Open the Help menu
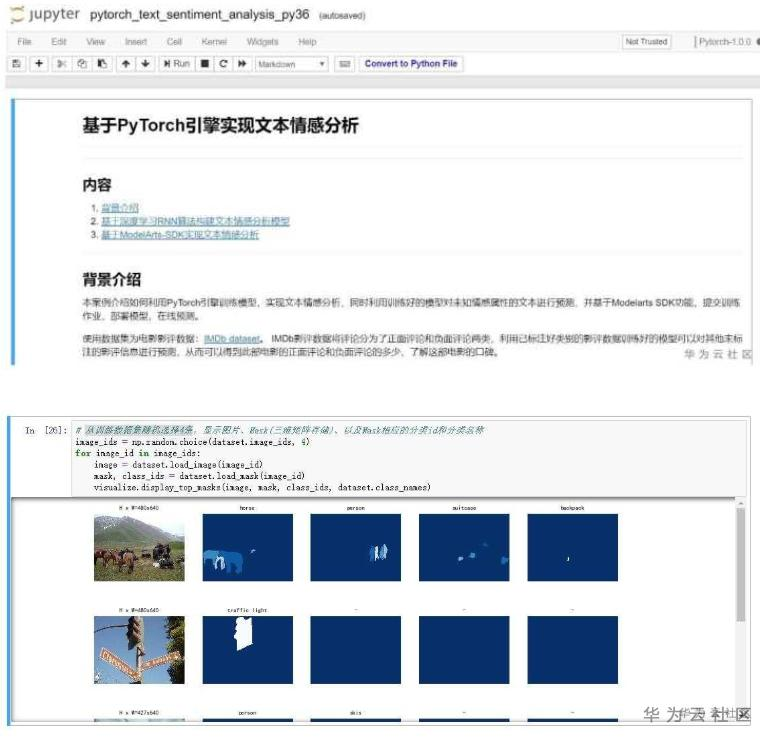 307,42
